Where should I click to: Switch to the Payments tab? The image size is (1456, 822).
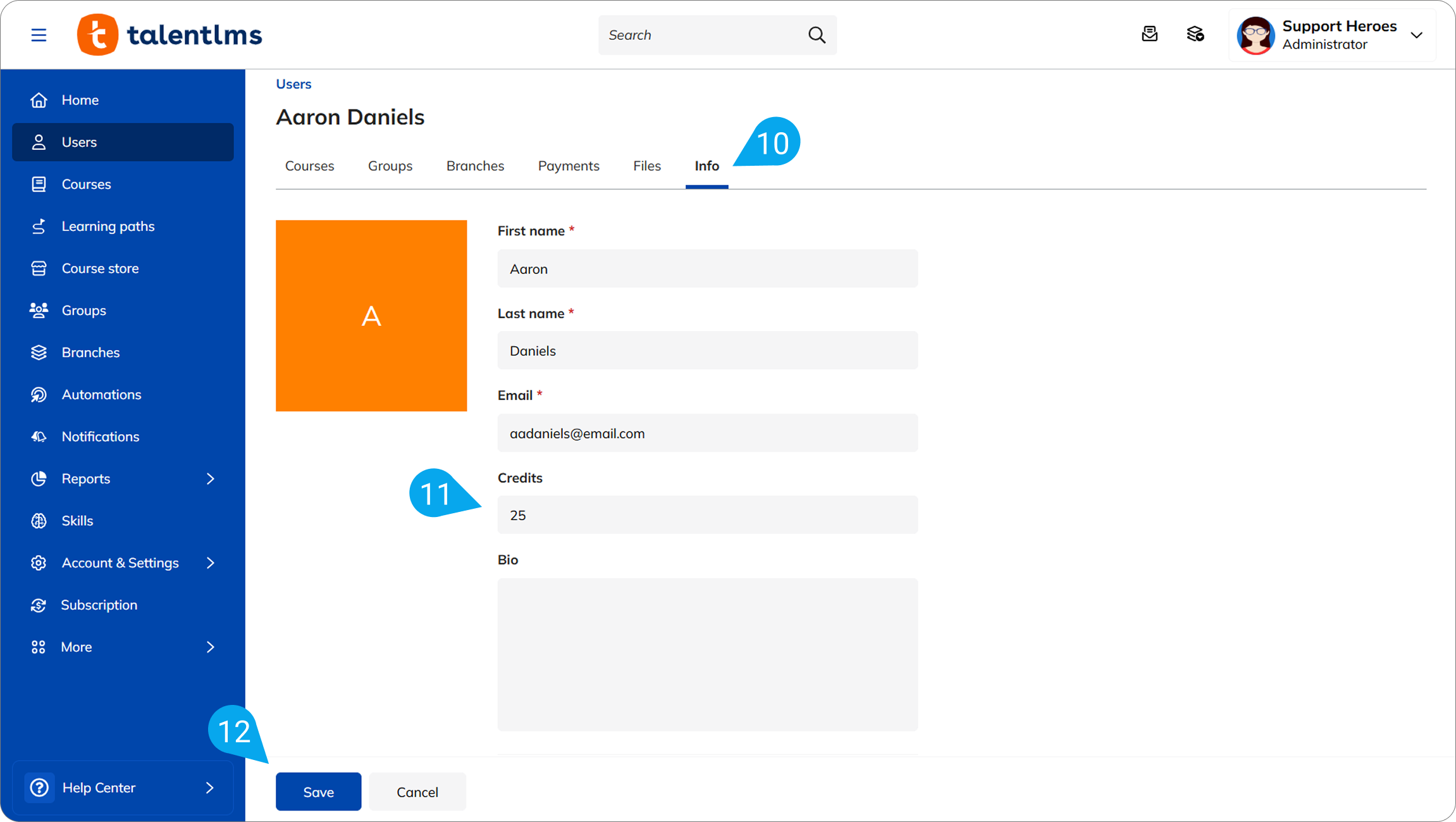pos(568,166)
